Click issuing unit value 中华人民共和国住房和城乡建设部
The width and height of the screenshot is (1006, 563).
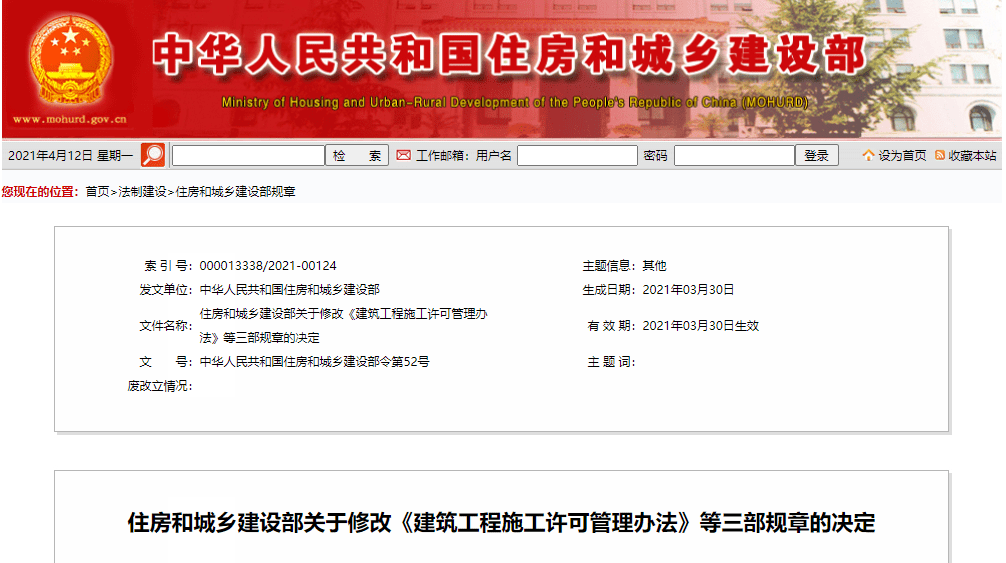tap(289, 290)
